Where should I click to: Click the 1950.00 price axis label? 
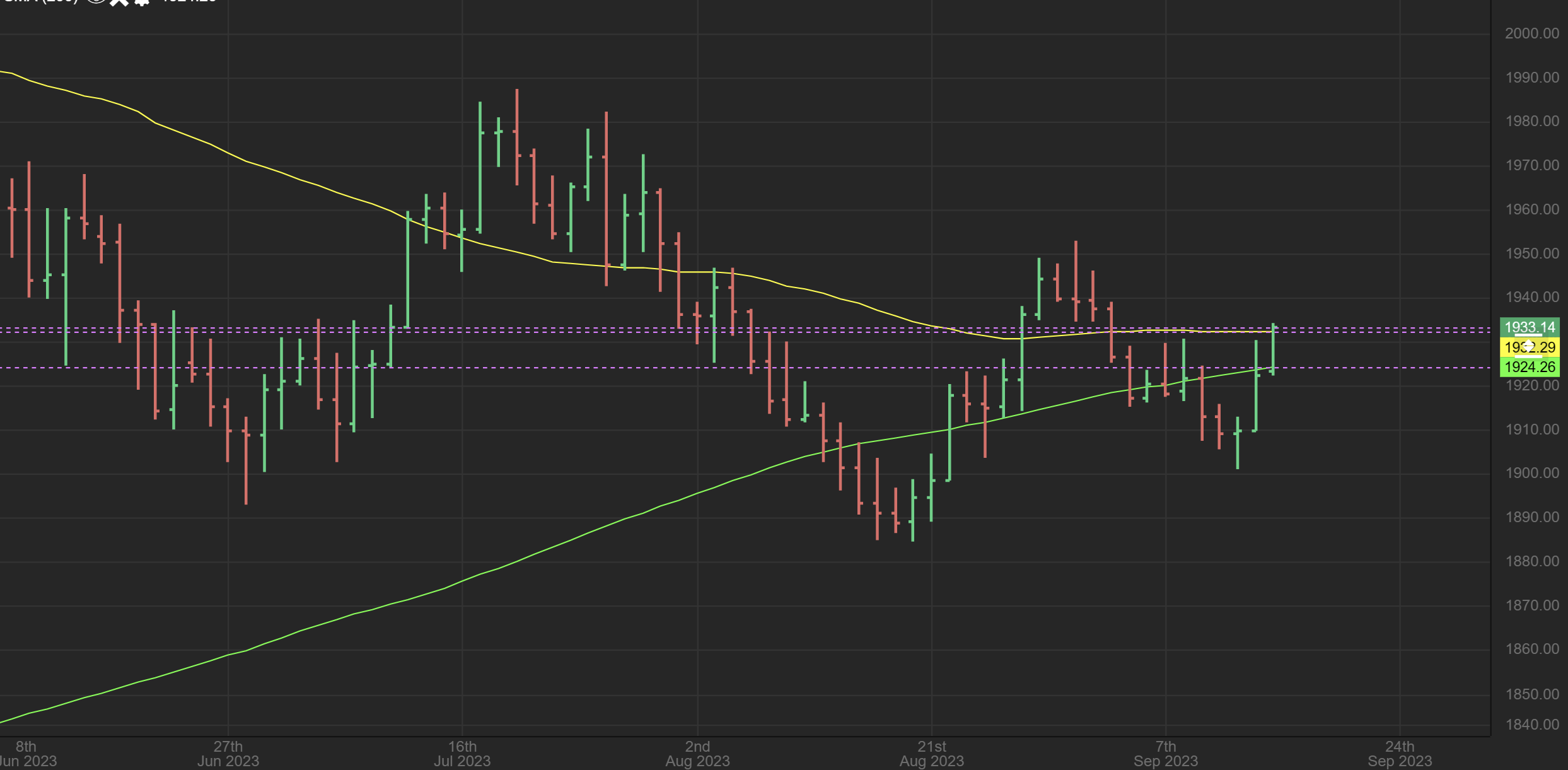[1531, 254]
